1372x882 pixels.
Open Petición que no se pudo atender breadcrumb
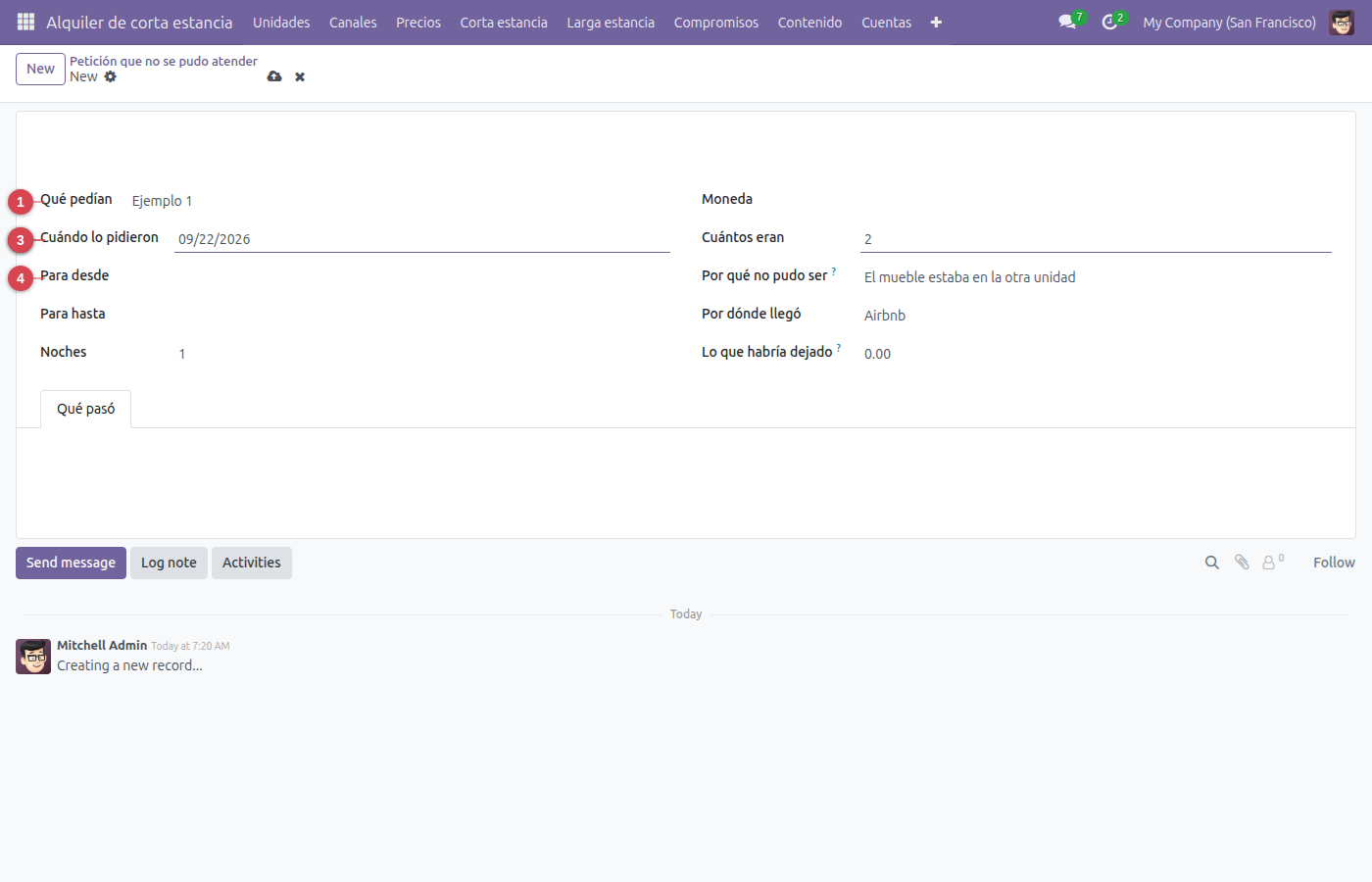tap(164, 61)
